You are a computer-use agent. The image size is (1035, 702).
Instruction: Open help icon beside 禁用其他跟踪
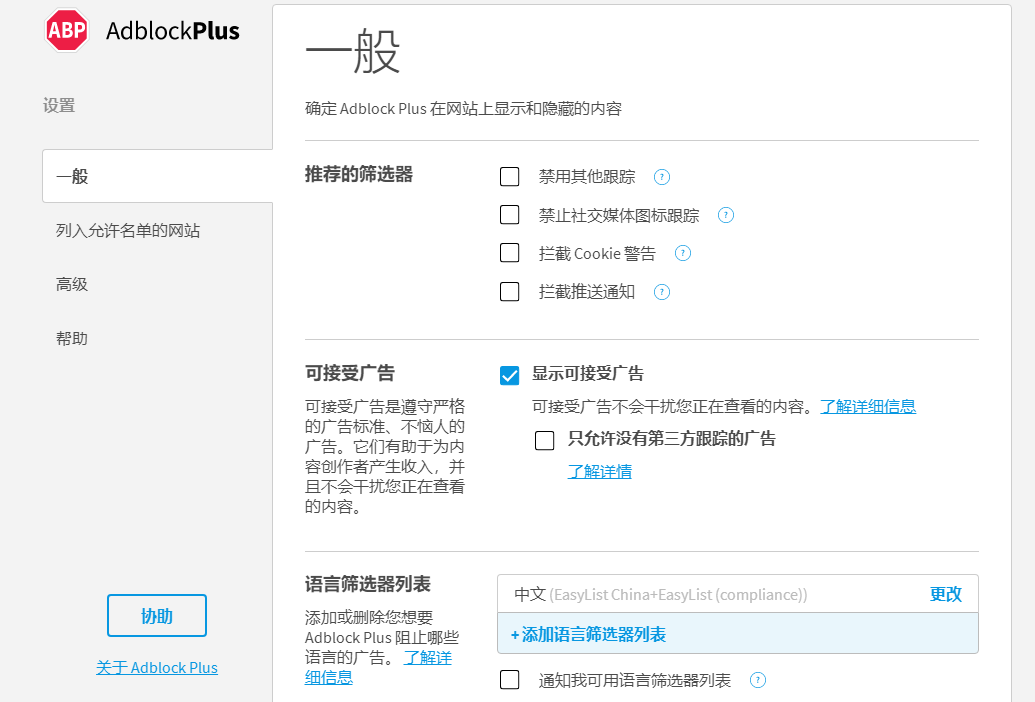point(661,176)
